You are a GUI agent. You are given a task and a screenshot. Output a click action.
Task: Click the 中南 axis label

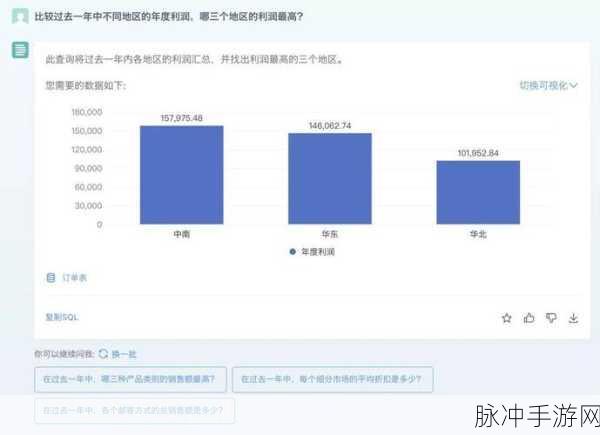tap(182, 234)
